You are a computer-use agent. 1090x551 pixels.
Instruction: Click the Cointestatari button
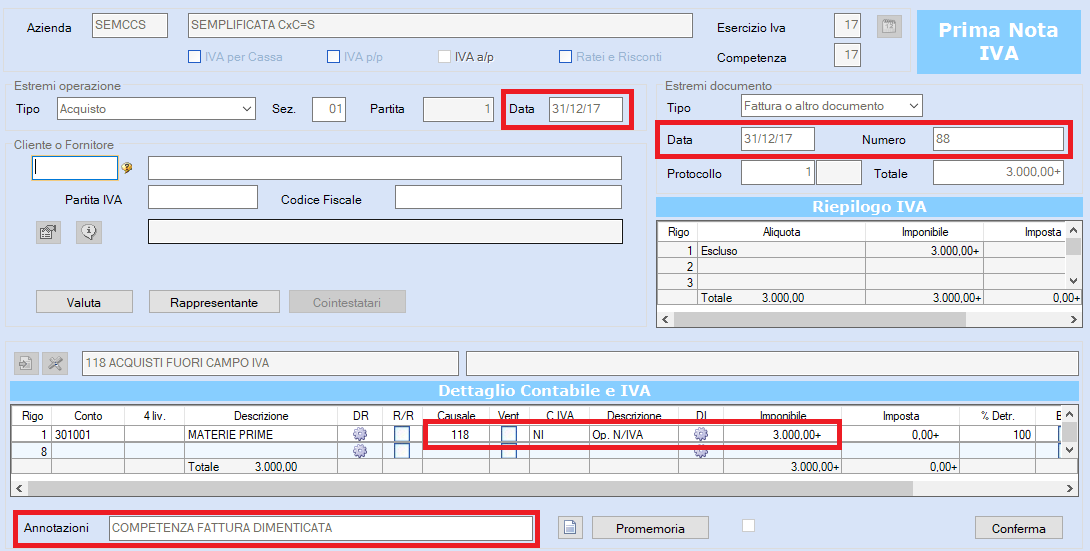[x=347, y=302]
